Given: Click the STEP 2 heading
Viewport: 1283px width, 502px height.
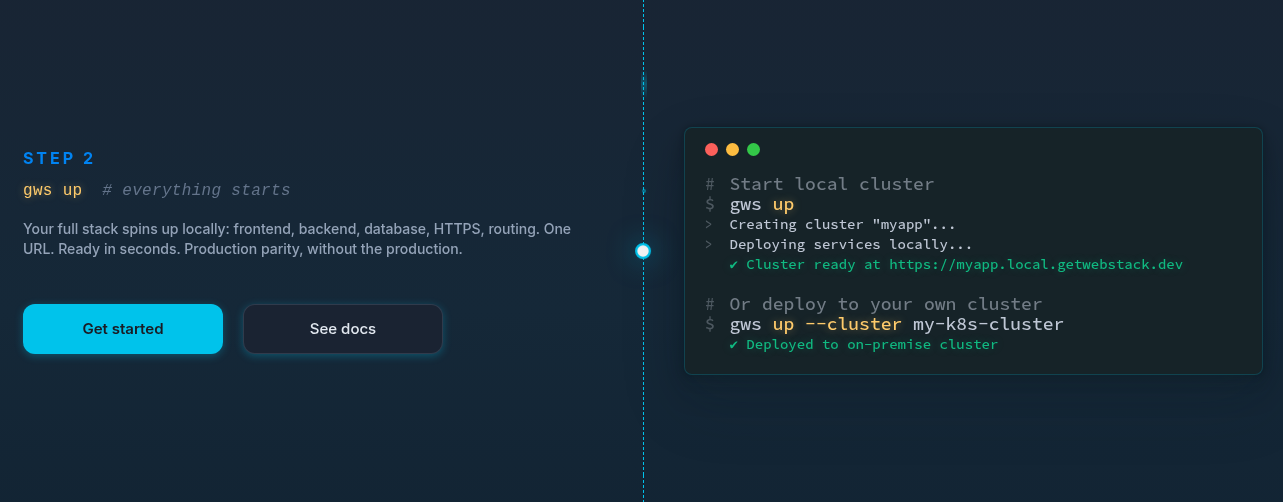Looking at the screenshot, I should 59,158.
